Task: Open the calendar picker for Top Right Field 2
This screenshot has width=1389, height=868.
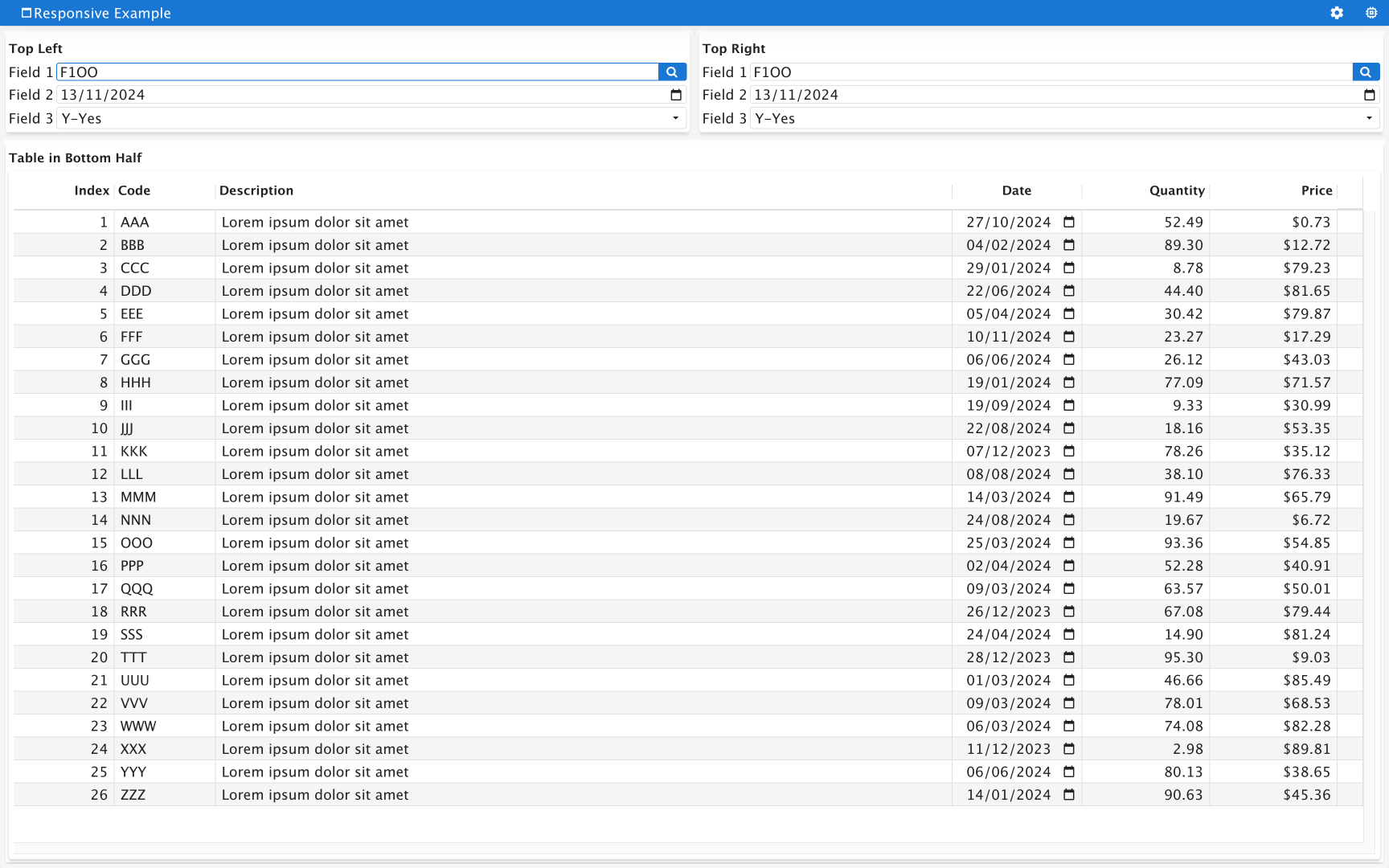Action: point(1370,95)
